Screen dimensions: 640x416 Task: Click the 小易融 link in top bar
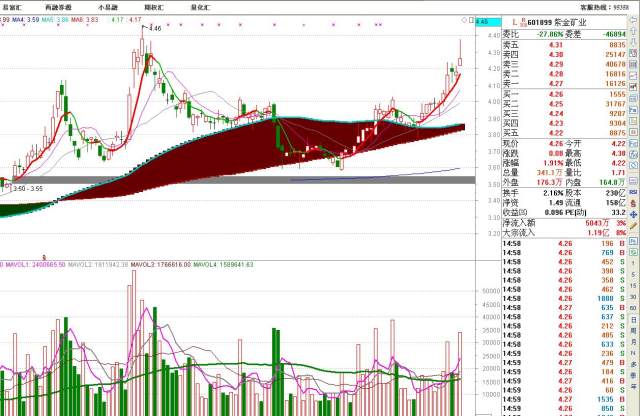(108, 7)
